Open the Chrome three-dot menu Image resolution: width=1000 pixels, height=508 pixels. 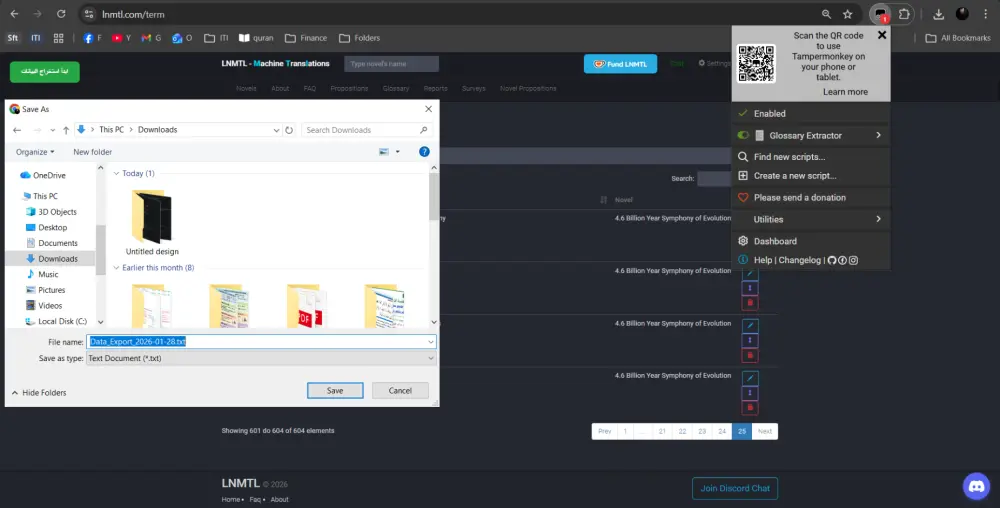tap(985, 14)
